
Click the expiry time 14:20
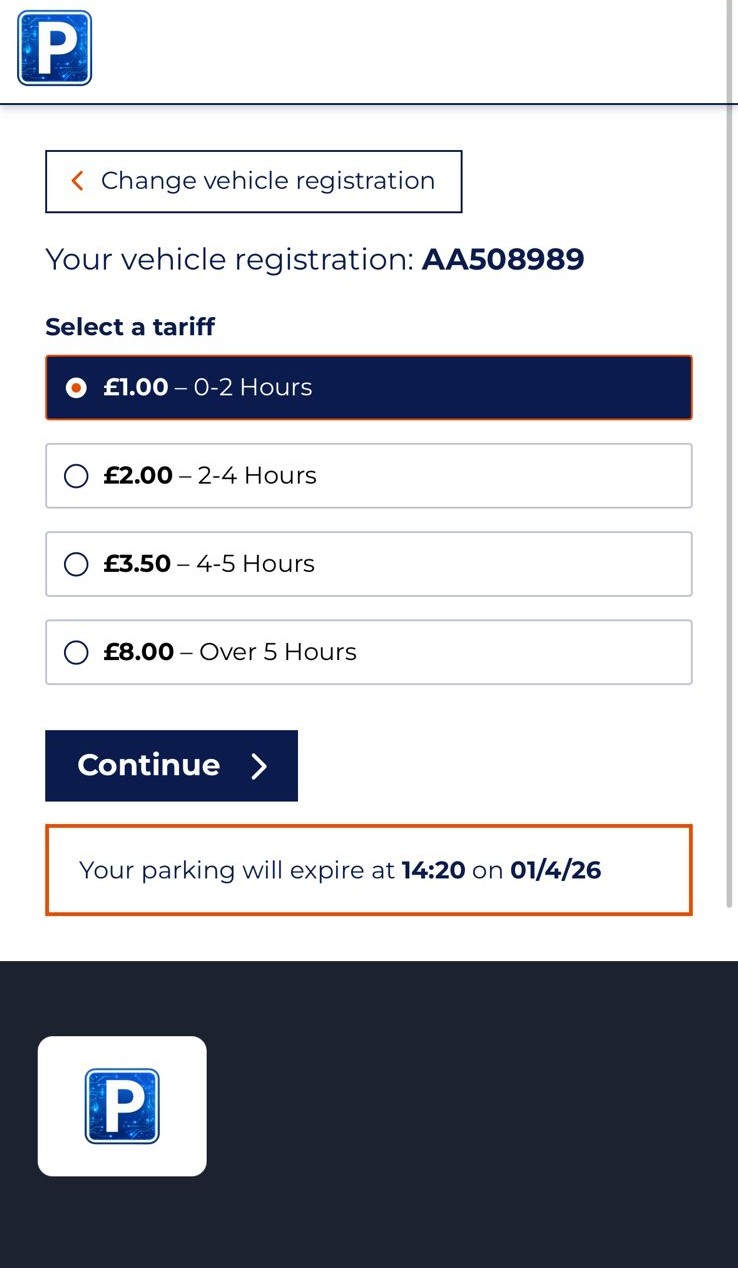433,870
